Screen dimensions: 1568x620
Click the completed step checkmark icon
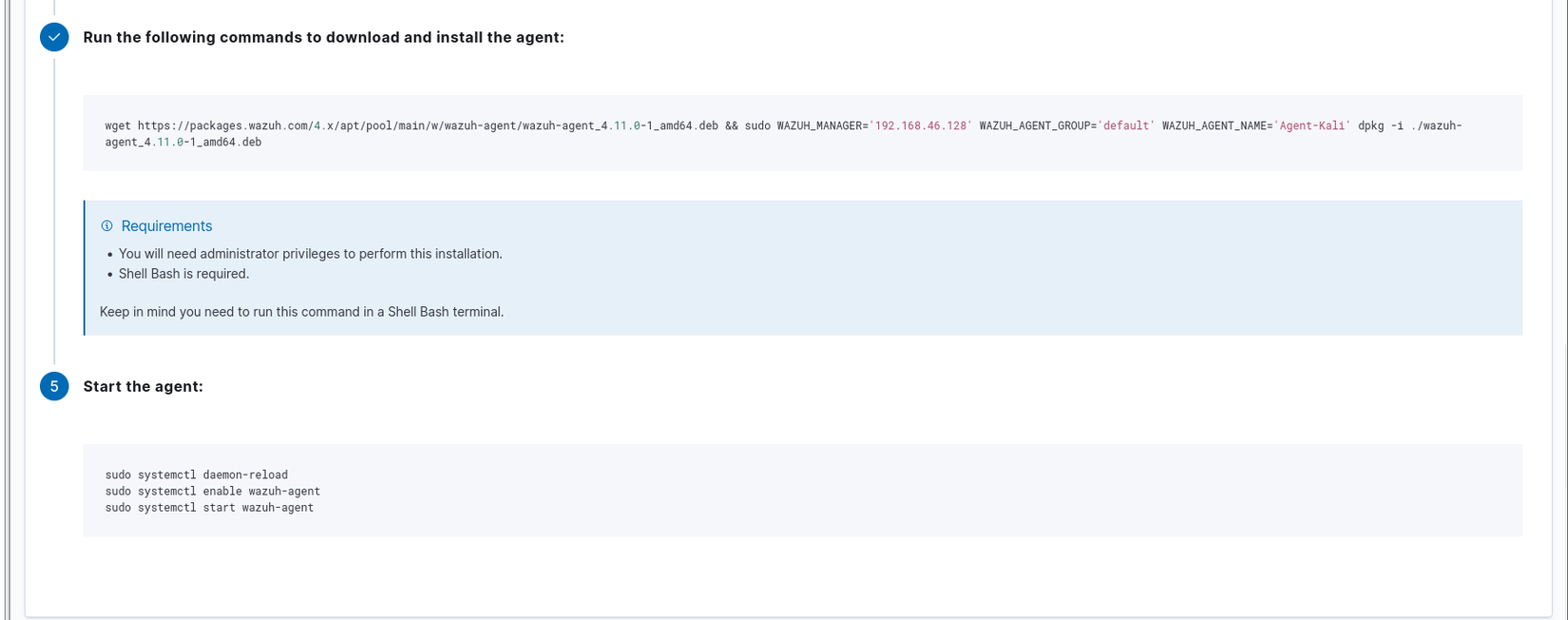[x=54, y=37]
